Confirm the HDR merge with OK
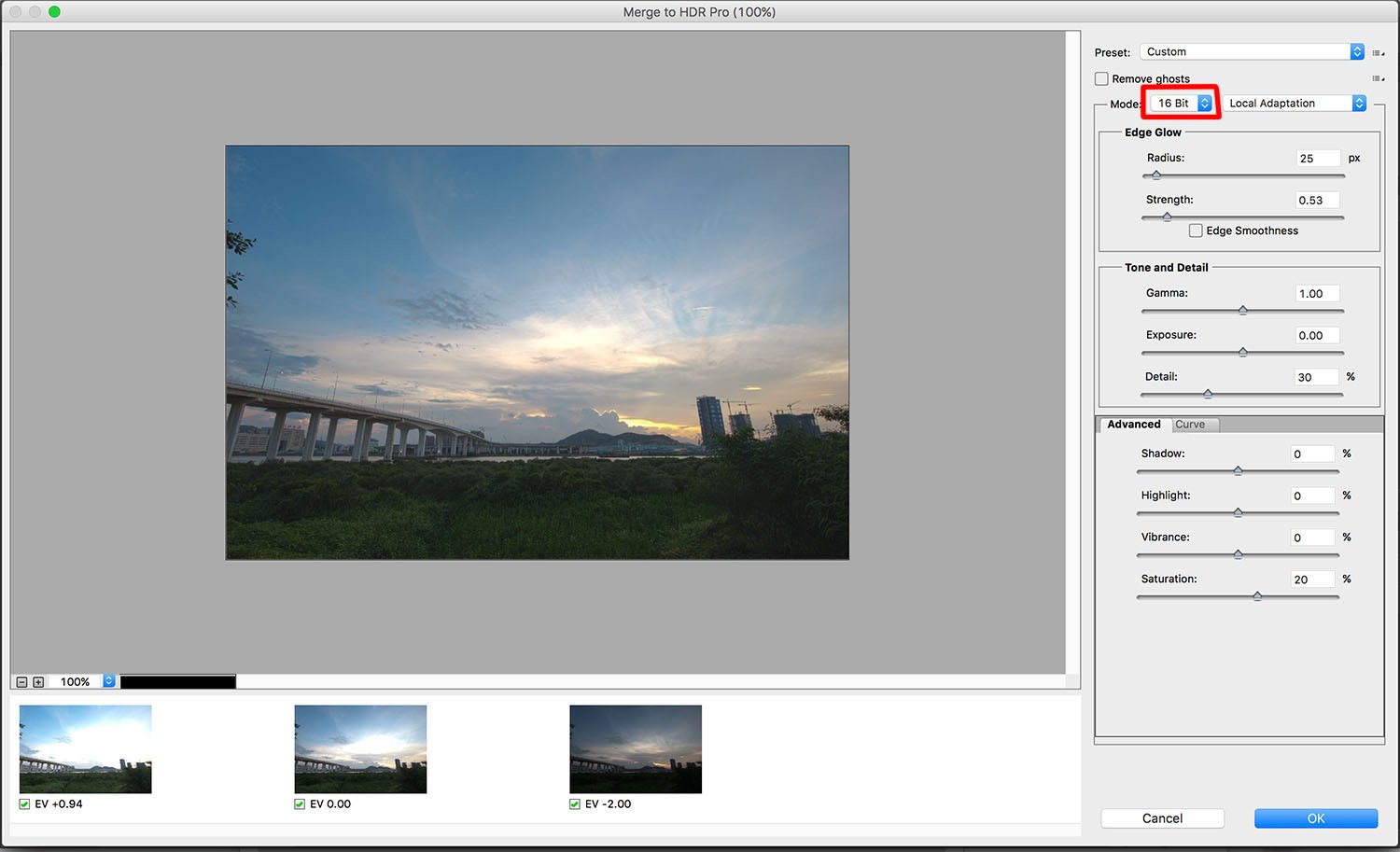 point(1315,817)
